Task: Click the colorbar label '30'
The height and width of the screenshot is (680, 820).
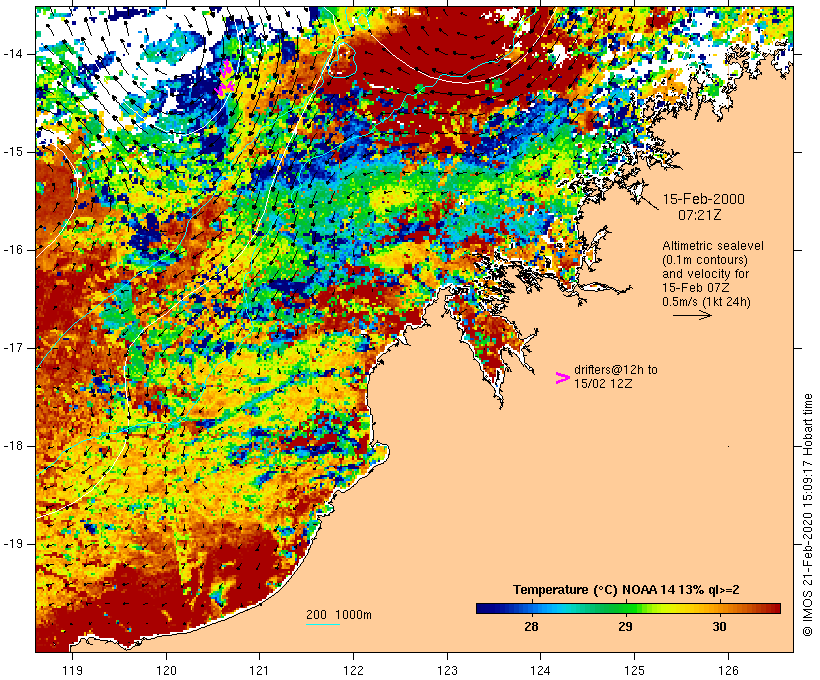Action: (x=719, y=627)
